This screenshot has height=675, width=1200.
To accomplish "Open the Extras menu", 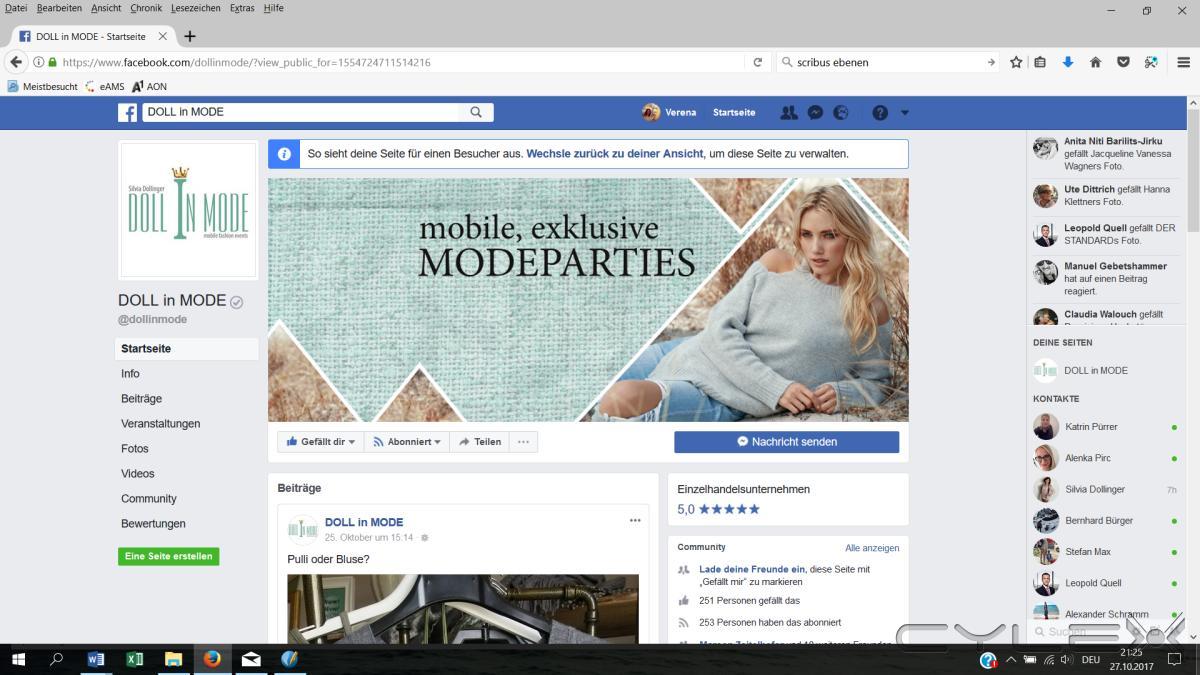I will point(242,8).
